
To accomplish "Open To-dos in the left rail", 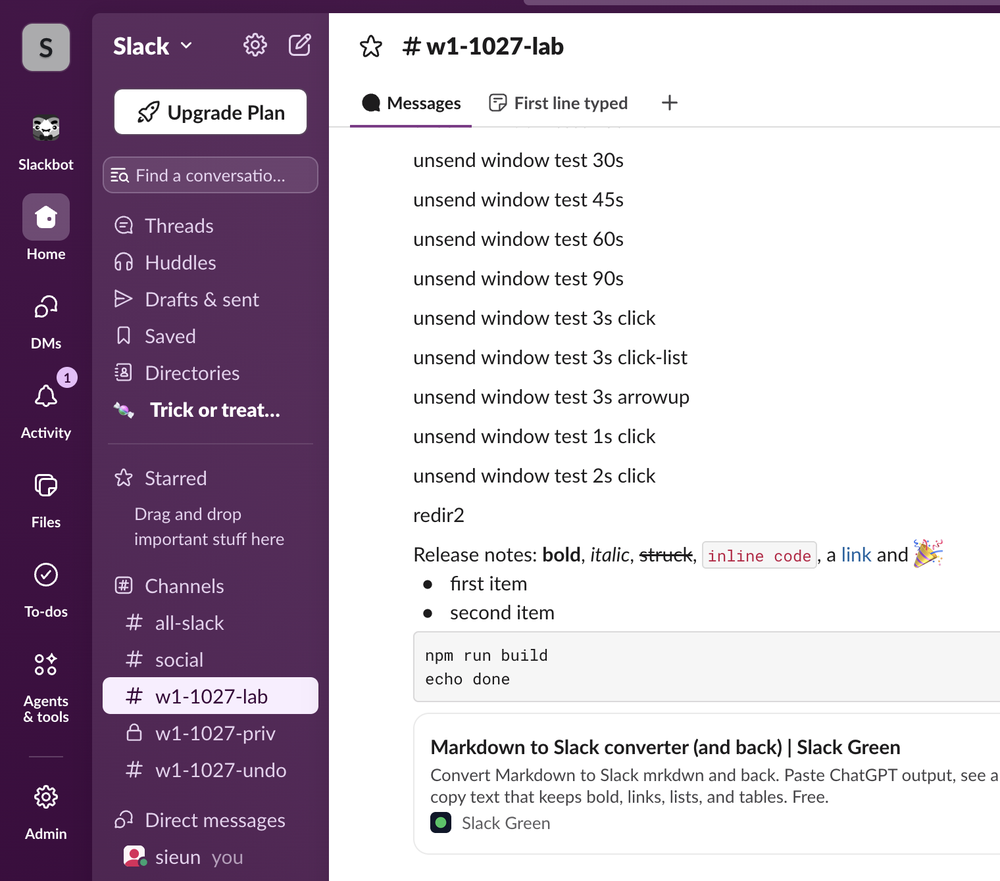I will (46, 590).
